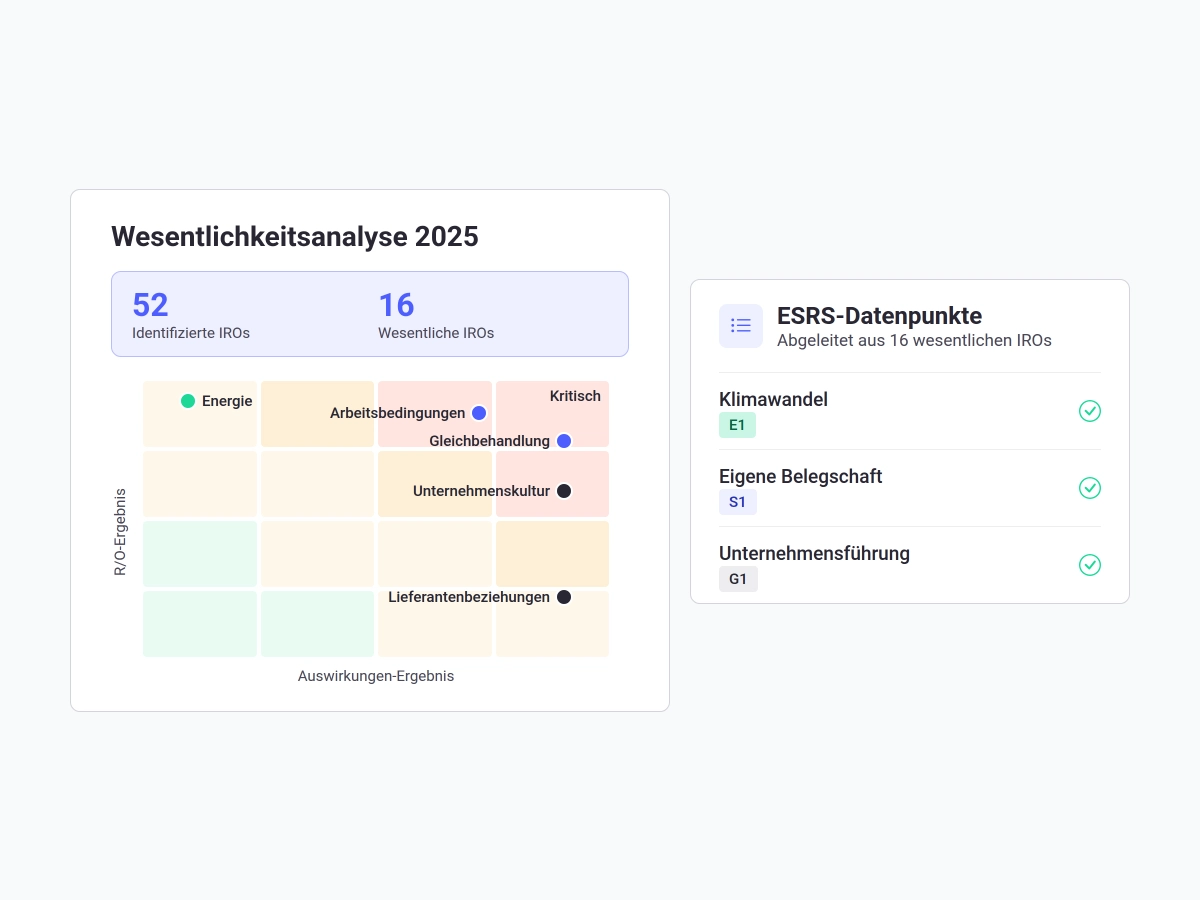Click the Identifizierte IROs label
This screenshot has height=900, width=1200.
pyautogui.click(x=191, y=333)
